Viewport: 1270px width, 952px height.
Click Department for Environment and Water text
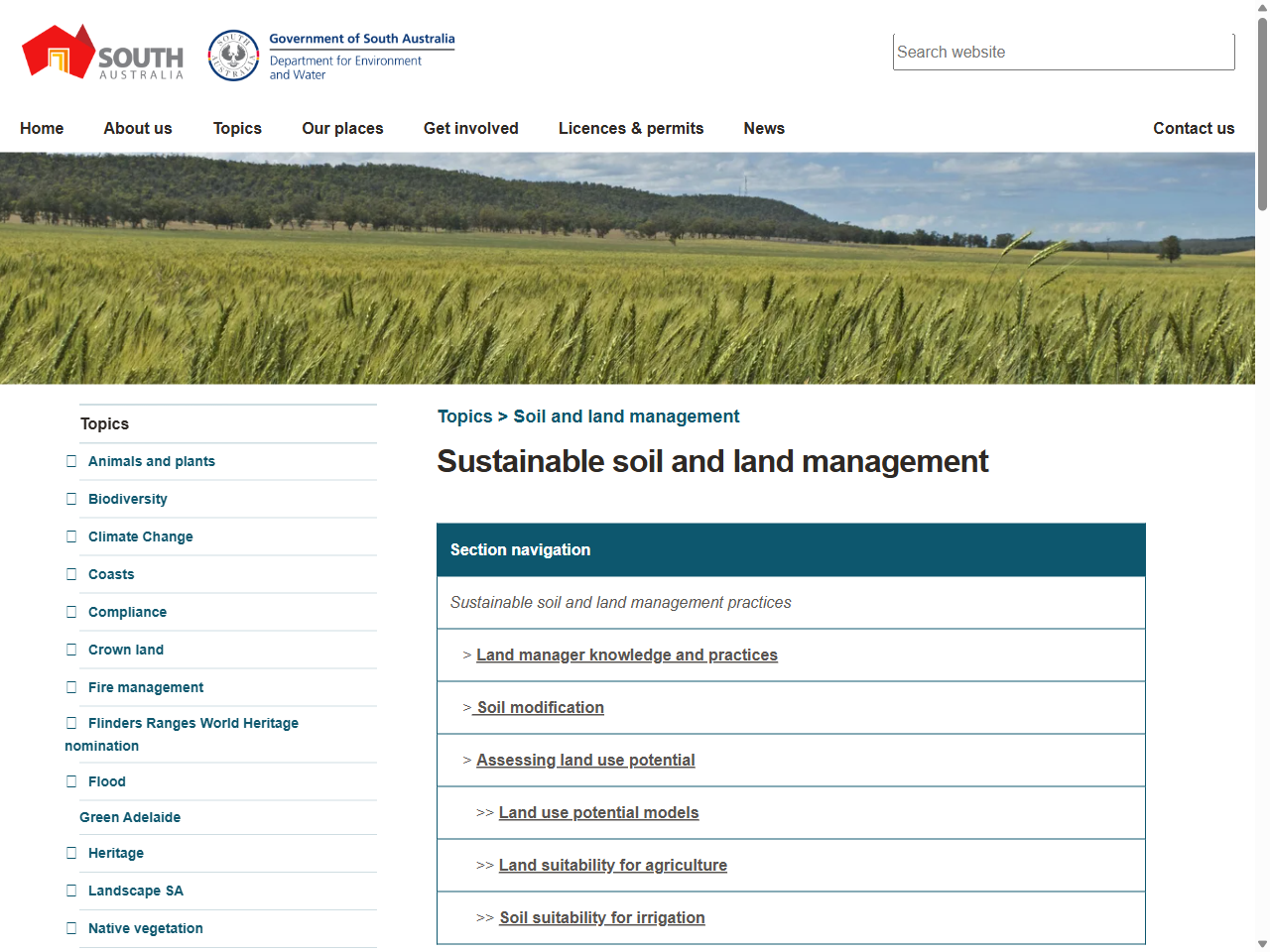coord(345,67)
